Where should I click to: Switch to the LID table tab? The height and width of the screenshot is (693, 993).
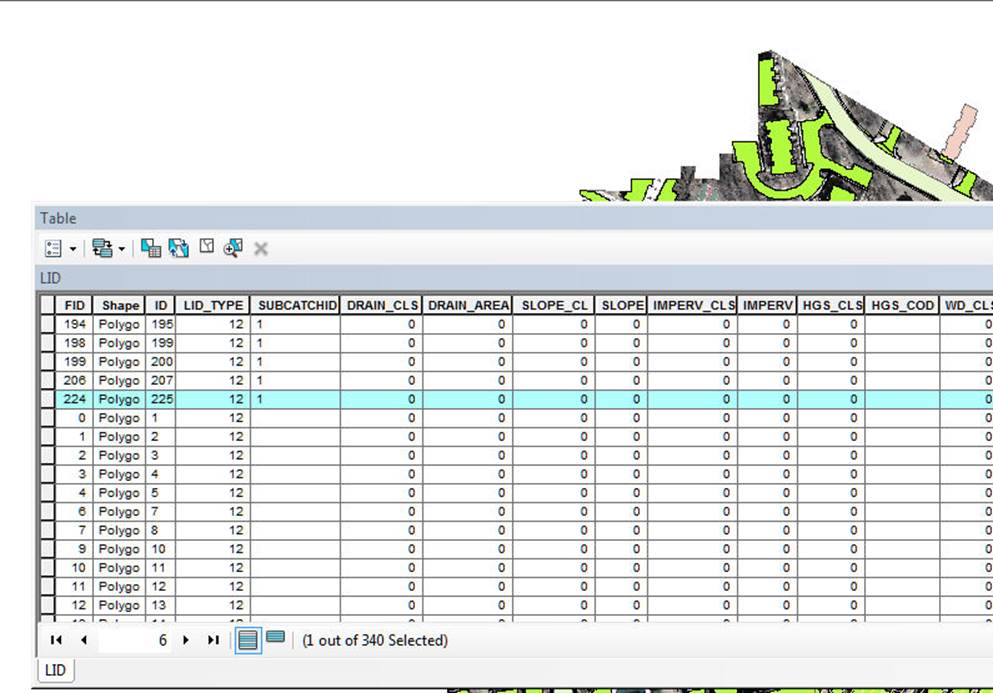(x=54, y=671)
